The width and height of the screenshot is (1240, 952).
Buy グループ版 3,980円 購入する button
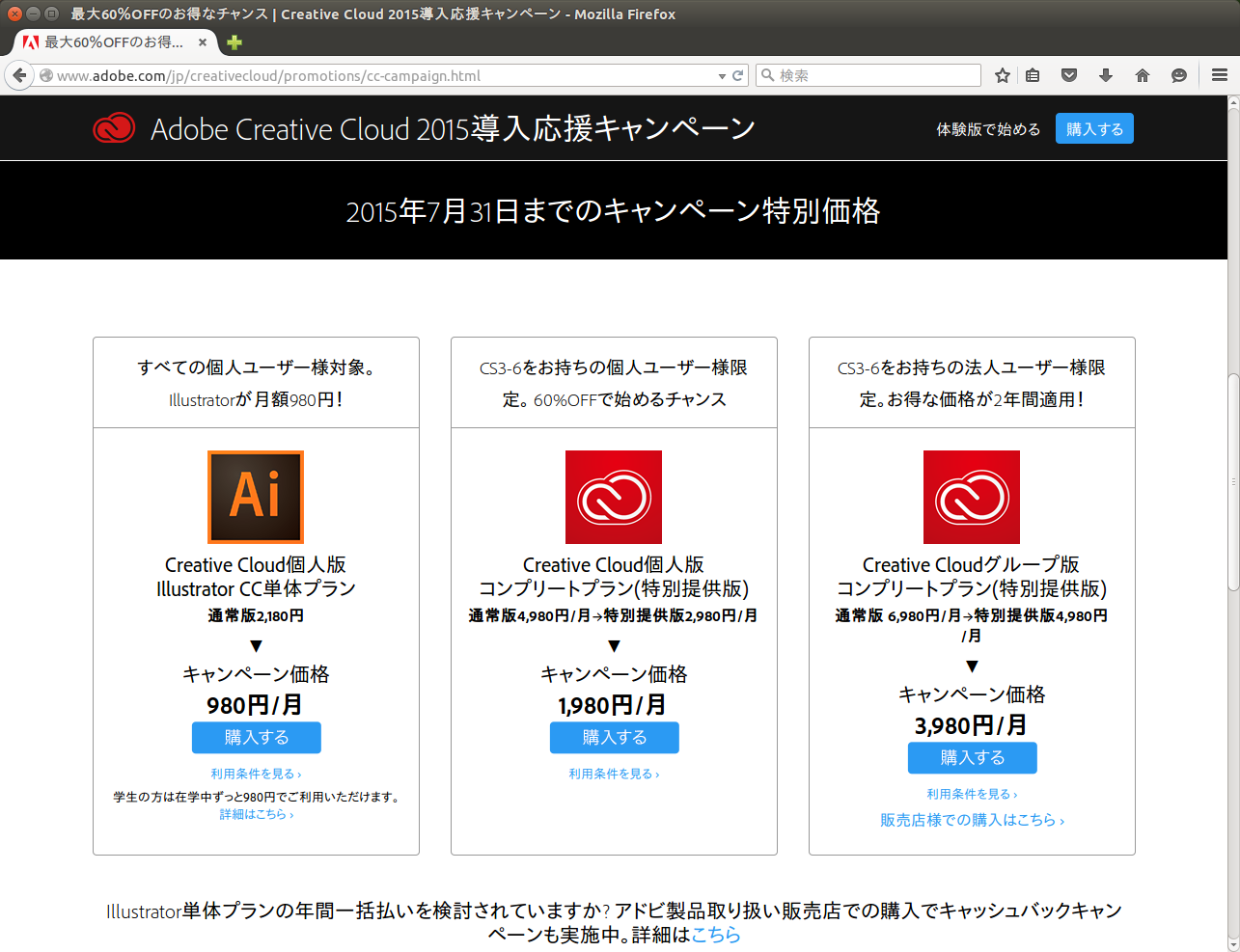[x=973, y=758]
